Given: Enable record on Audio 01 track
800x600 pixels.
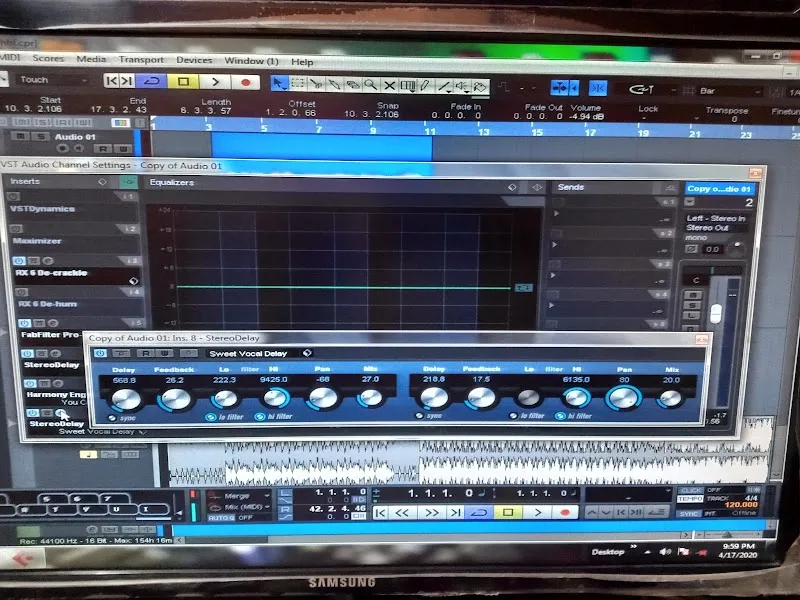Looking at the screenshot, I should [x=62, y=148].
